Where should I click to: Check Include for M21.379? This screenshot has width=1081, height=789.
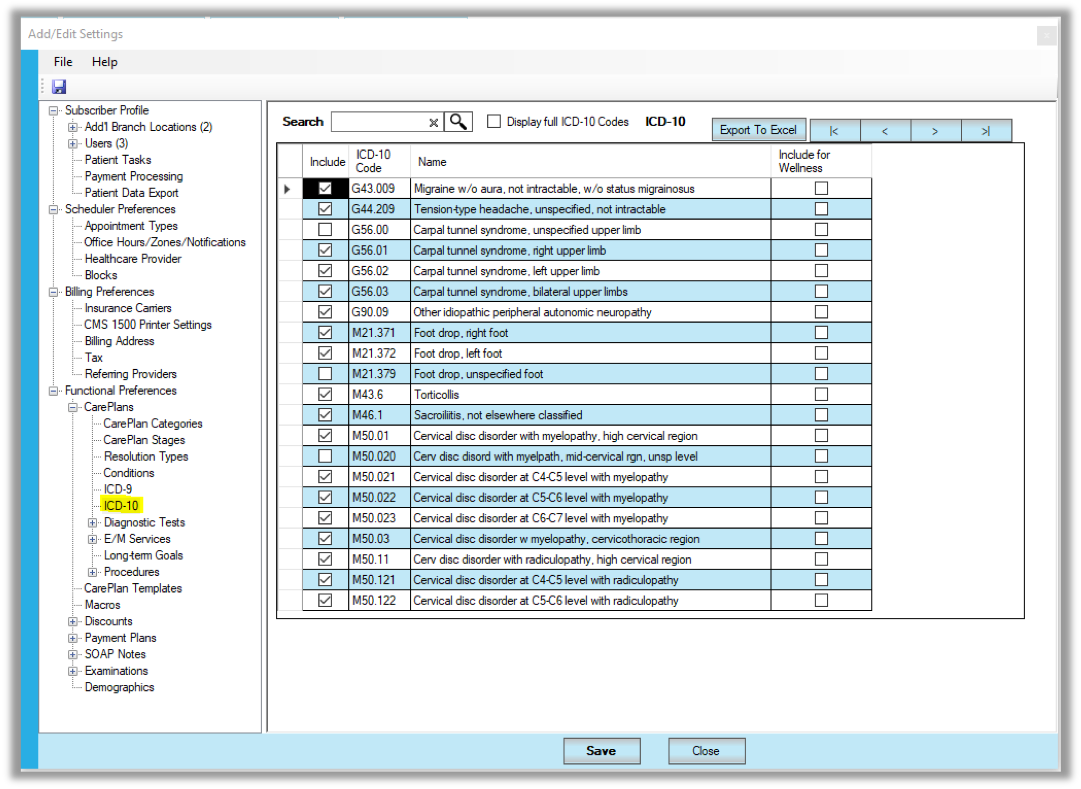pyautogui.click(x=325, y=374)
